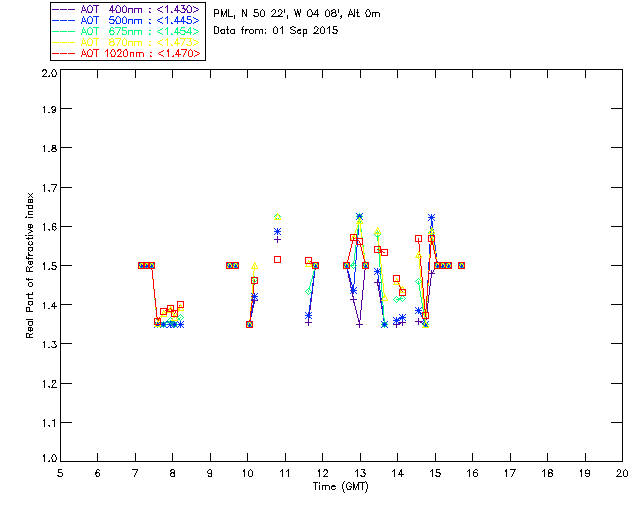Click the y-axis tick label '2.0'
This screenshot has width=640, height=512.
[x=49, y=73]
